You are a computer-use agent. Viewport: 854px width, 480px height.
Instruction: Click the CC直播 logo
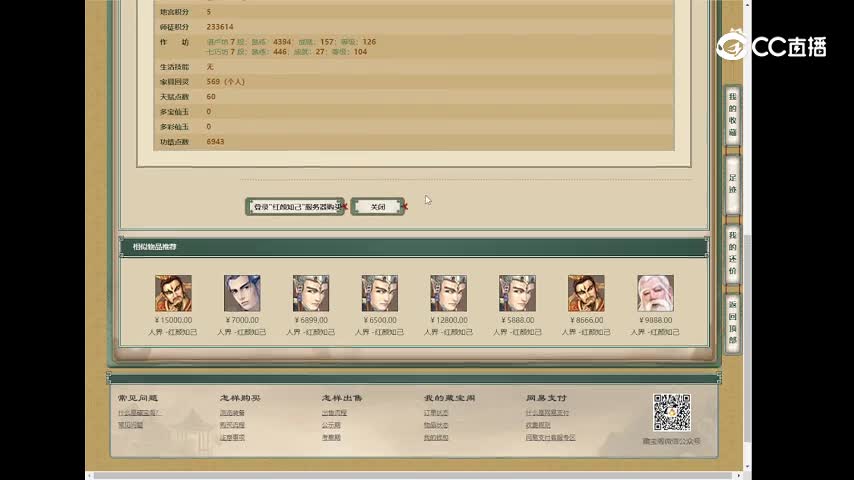pyautogui.click(x=771, y=46)
